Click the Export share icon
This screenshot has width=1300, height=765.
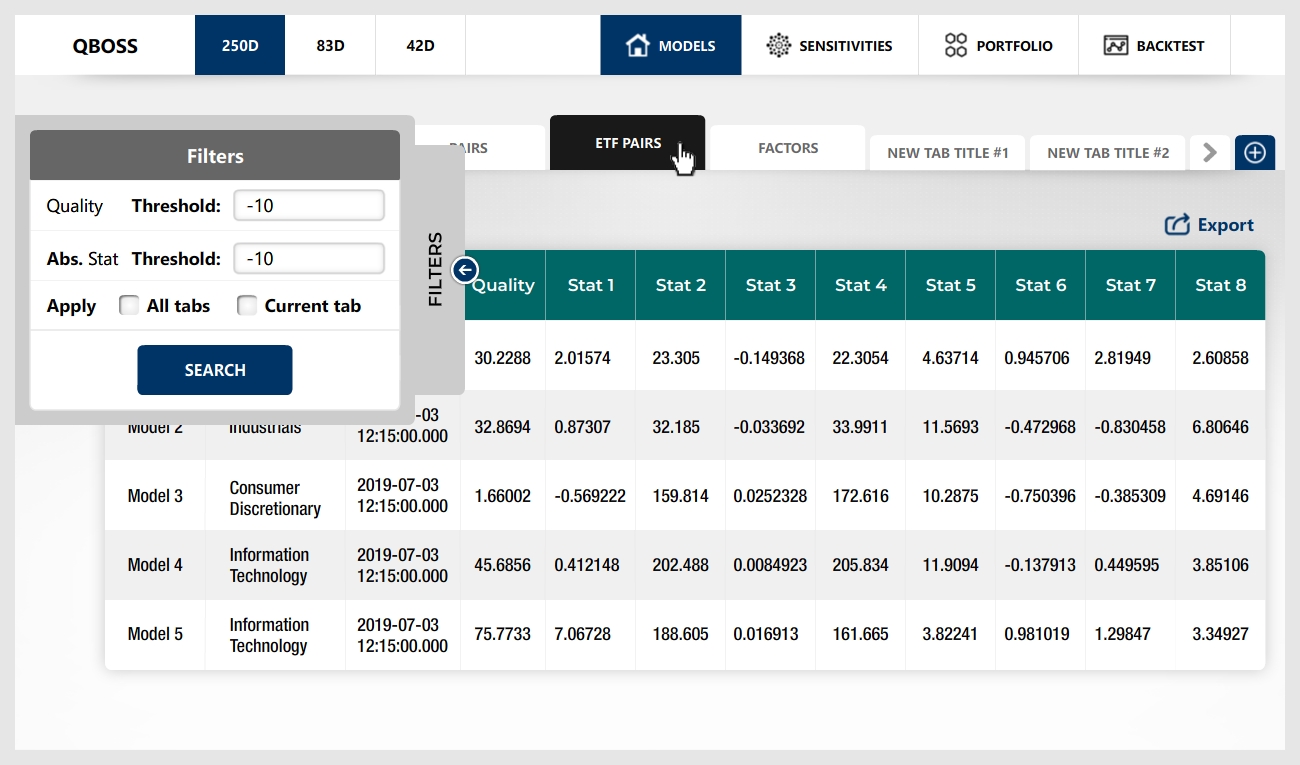(x=1177, y=225)
